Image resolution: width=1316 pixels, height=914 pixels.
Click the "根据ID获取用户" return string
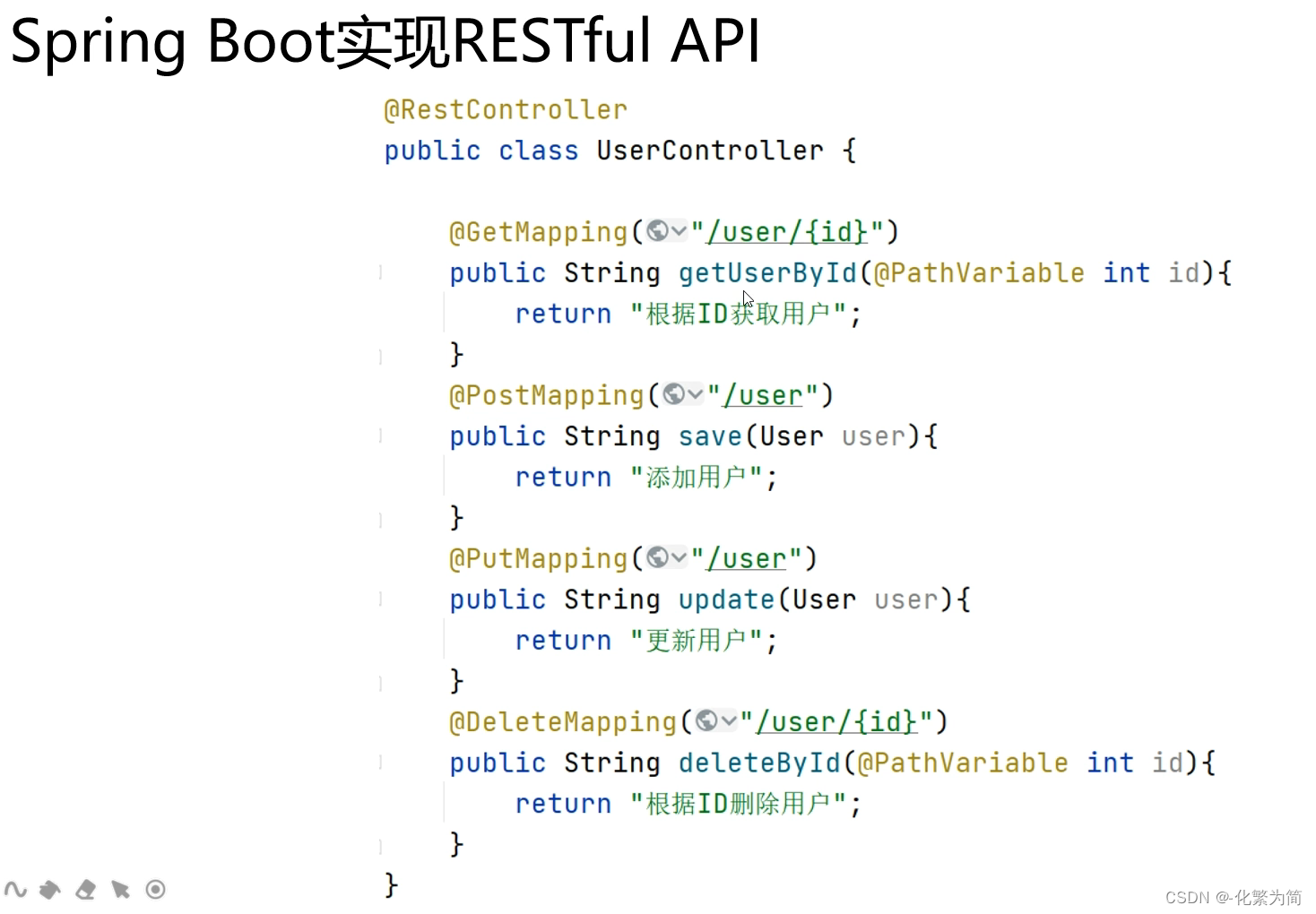coord(739,314)
